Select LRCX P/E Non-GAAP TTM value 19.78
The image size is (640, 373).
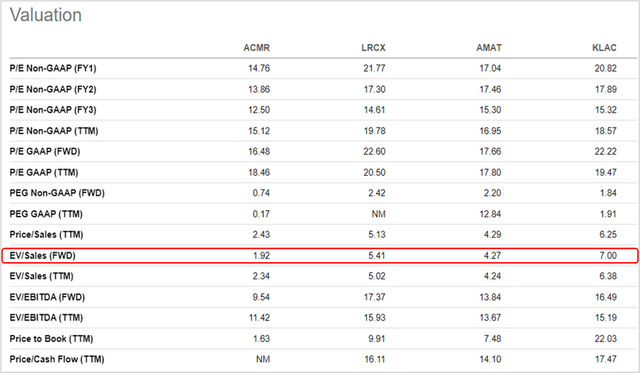point(374,131)
